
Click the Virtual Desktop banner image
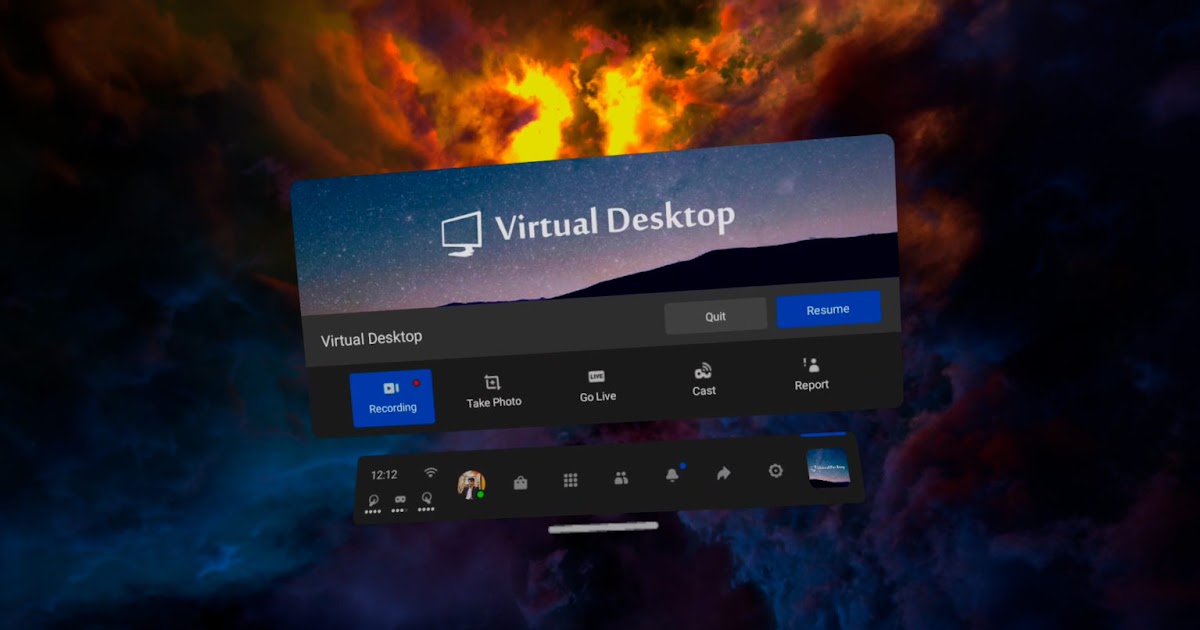pos(594,223)
